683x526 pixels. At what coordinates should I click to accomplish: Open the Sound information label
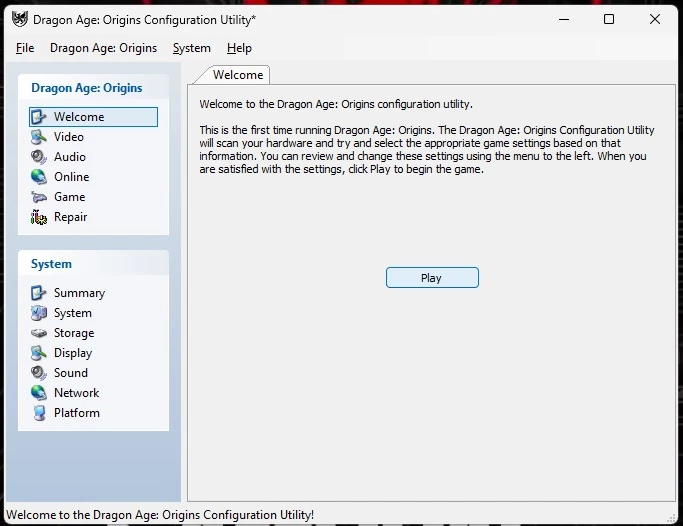click(x=71, y=373)
